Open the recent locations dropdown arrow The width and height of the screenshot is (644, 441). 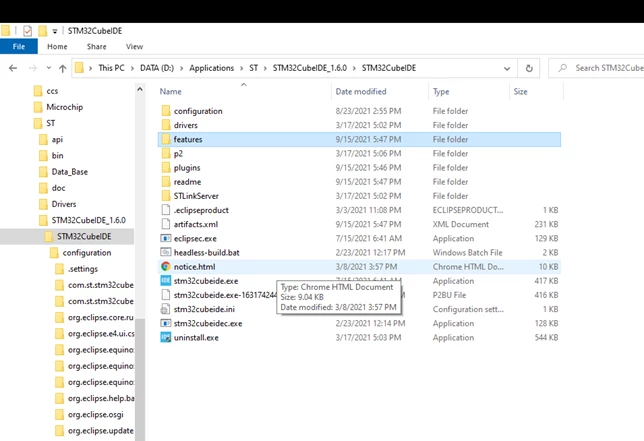pos(48,68)
